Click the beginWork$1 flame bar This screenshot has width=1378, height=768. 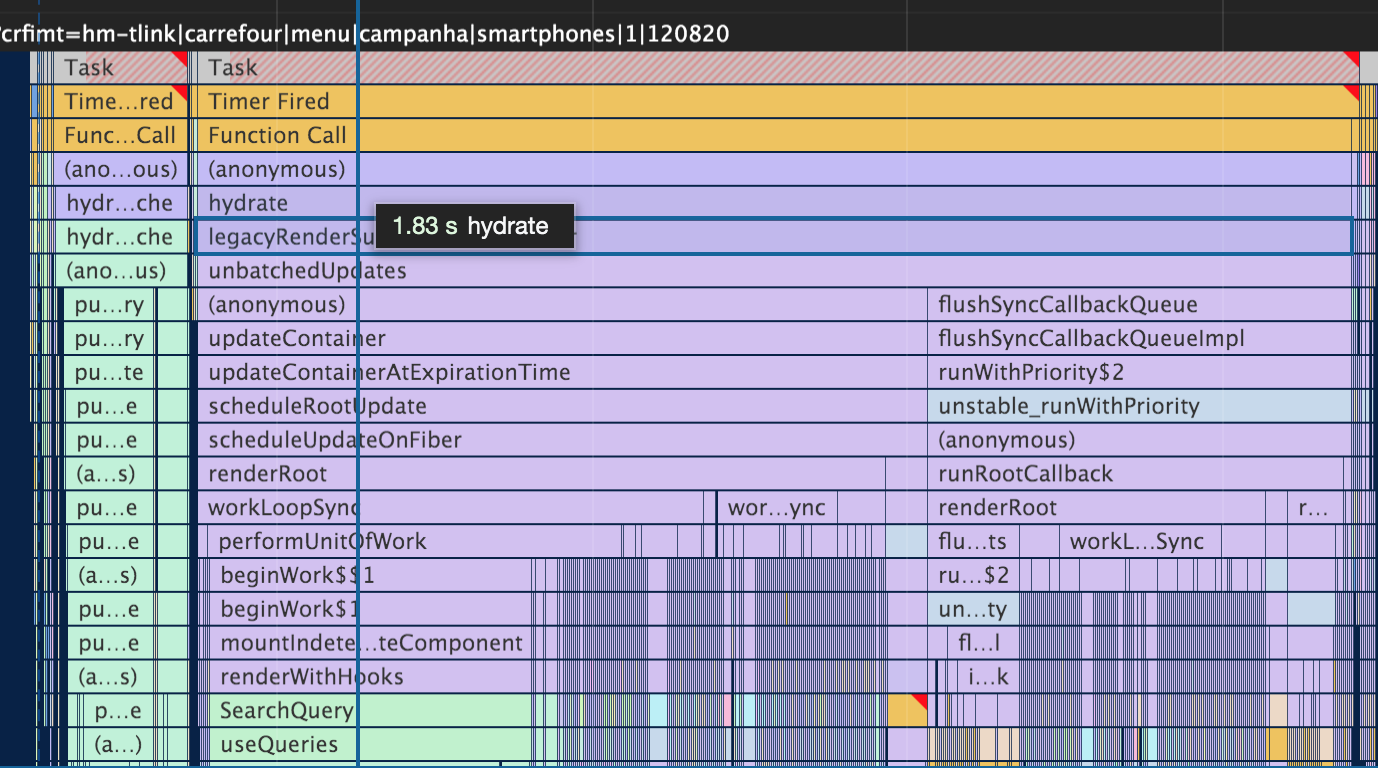coord(370,611)
